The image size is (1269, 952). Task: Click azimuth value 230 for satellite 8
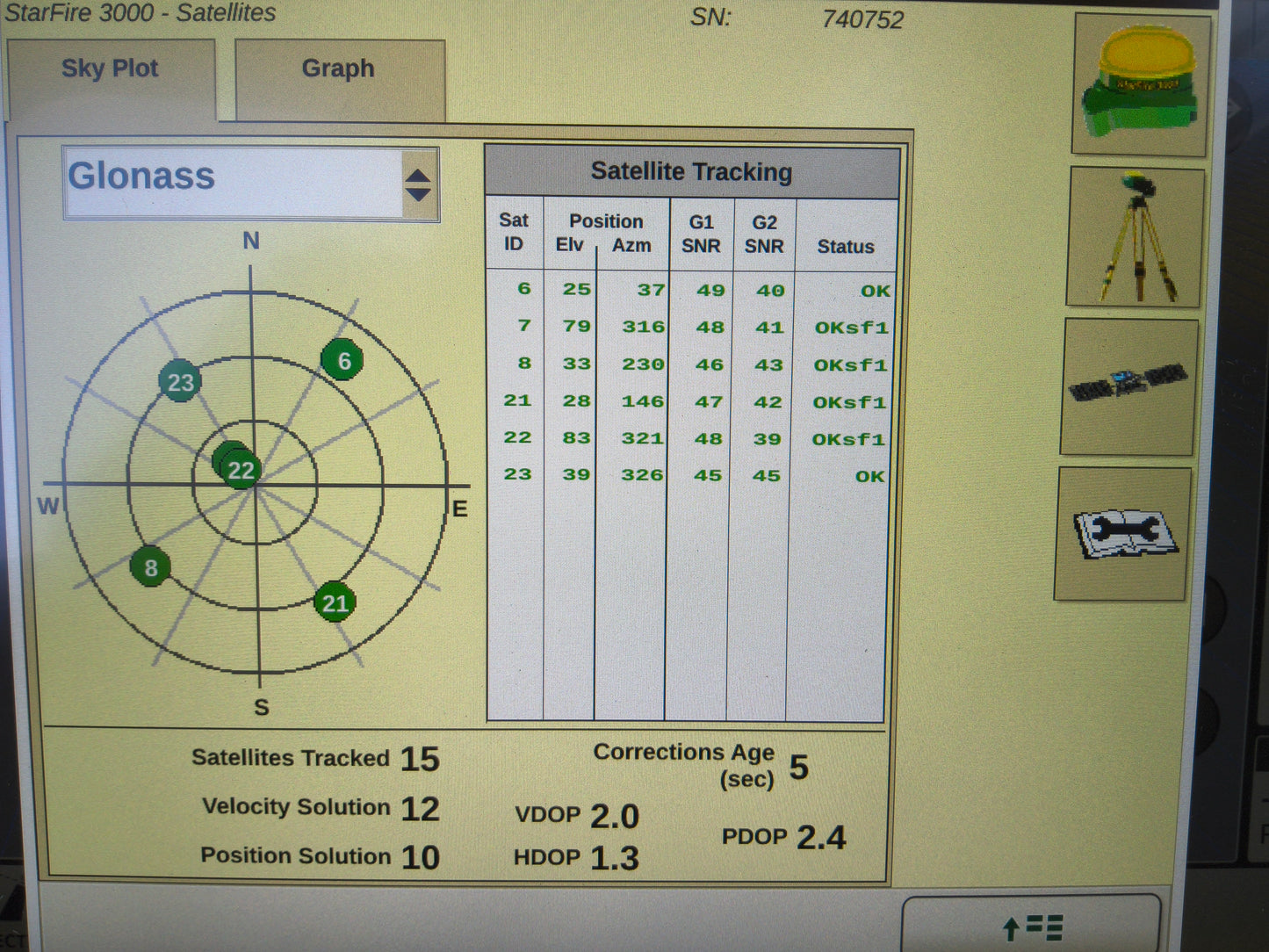(644, 364)
